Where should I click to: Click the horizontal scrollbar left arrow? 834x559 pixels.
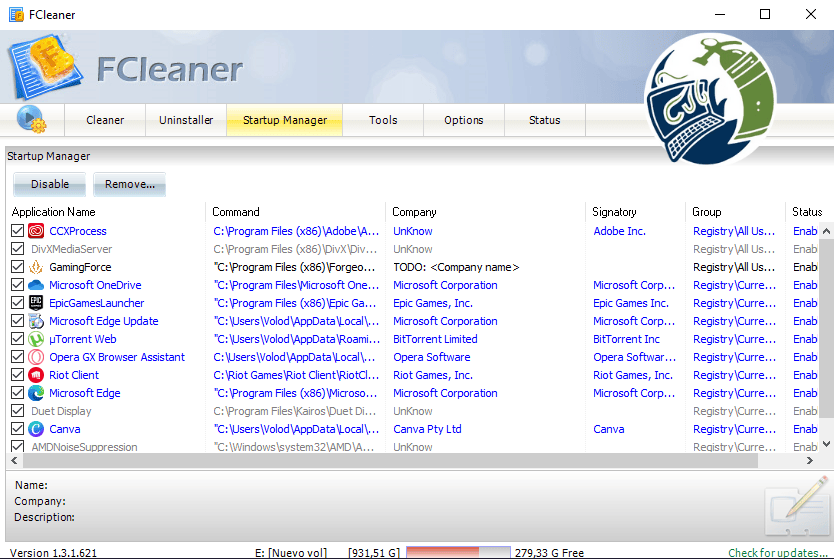14,461
